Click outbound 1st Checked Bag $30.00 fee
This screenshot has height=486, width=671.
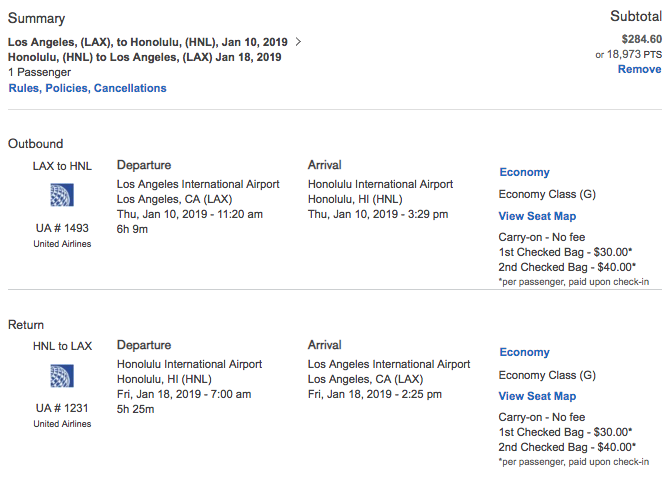coord(567,252)
